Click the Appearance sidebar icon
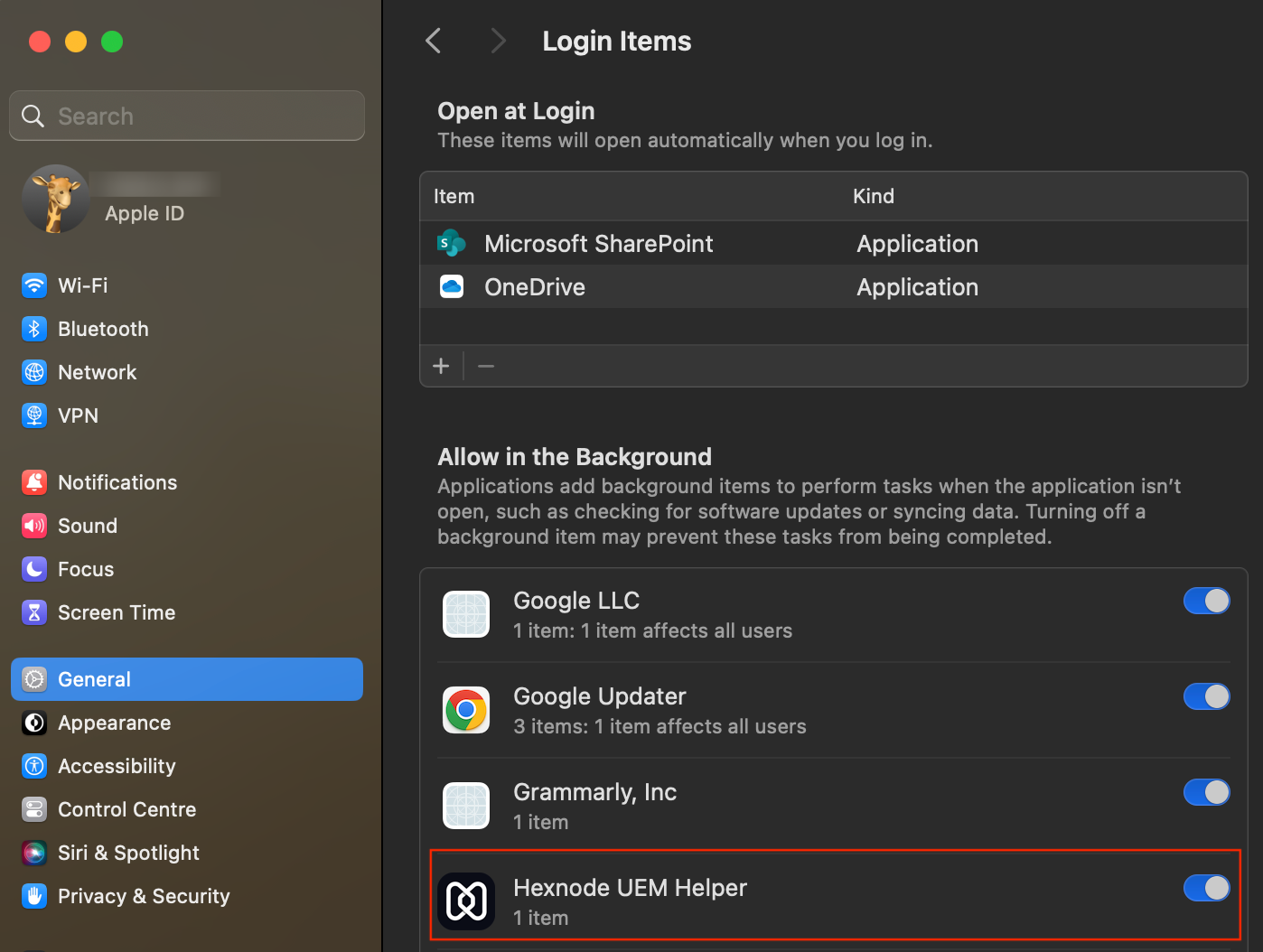Image resolution: width=1263 pixels, height=952 pixels. click(34, 723)
